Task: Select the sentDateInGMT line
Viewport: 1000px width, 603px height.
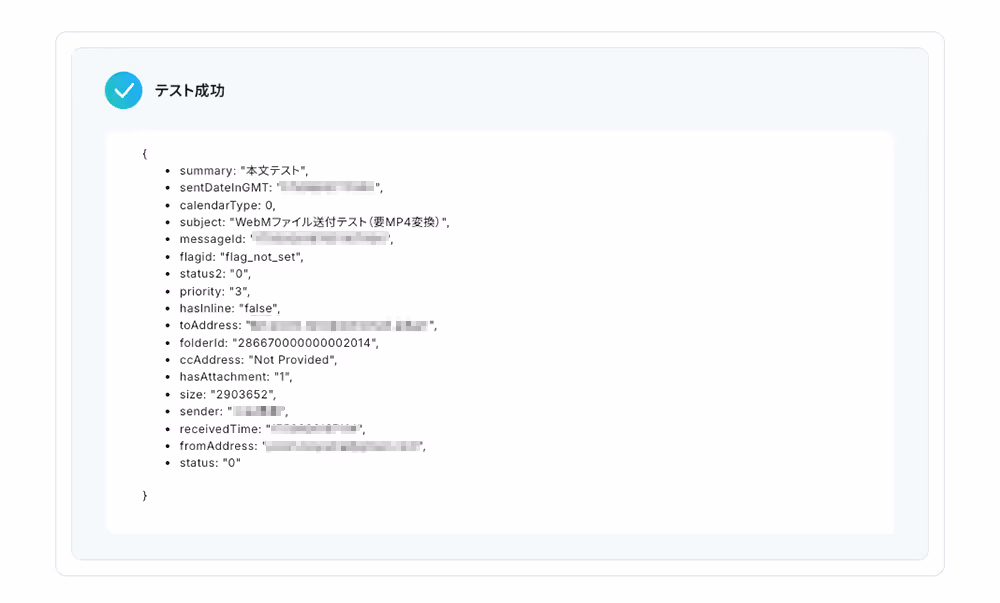Action: point(281,187)
